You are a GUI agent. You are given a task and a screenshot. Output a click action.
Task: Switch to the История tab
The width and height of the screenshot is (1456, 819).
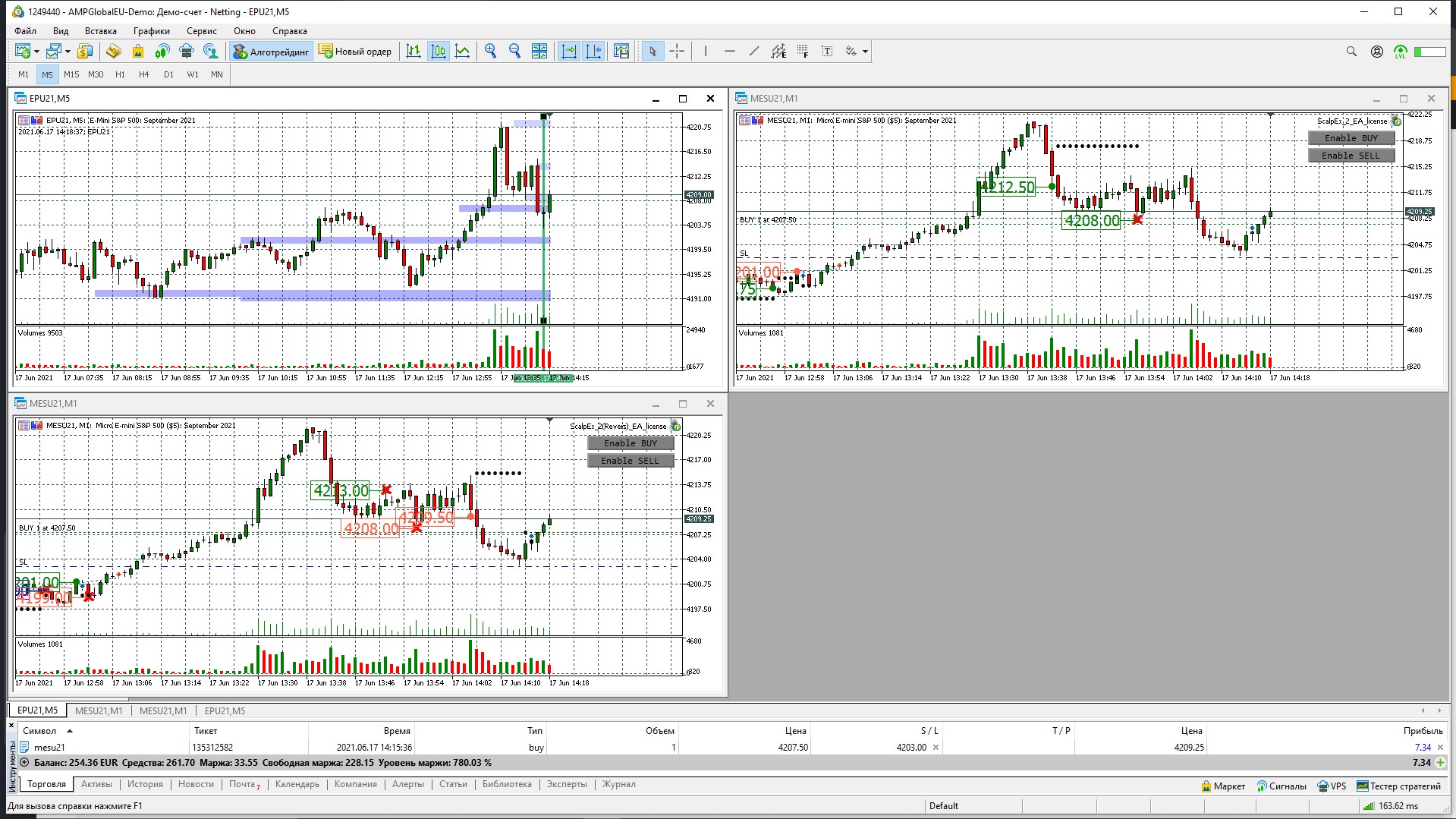[x=145, y=784]
